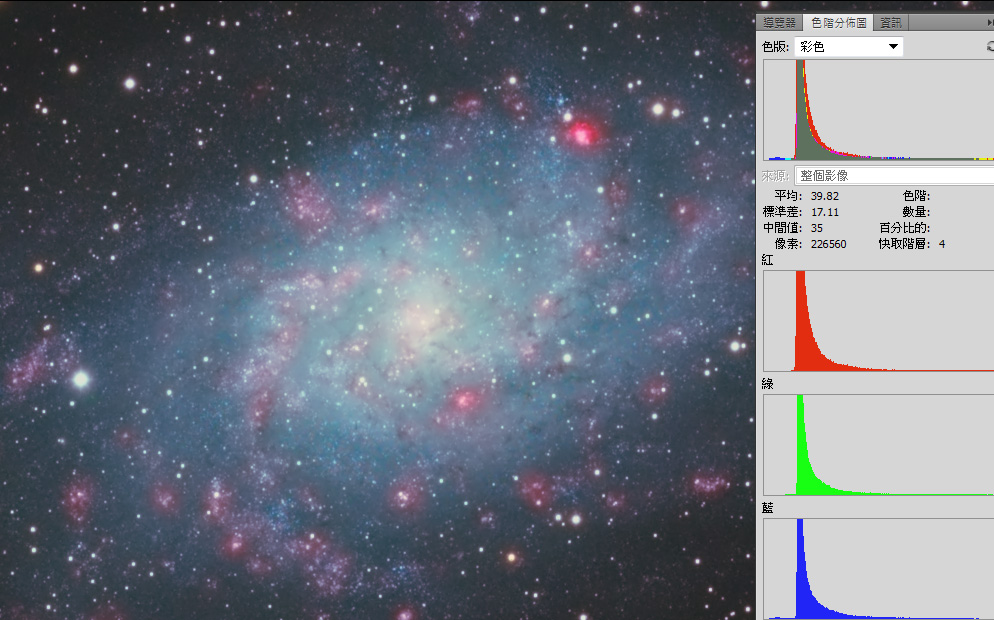Click the bright red nebula in the image
Image resolution: width=994 pixels, height=620 pixels.
(x=582, y=132)
